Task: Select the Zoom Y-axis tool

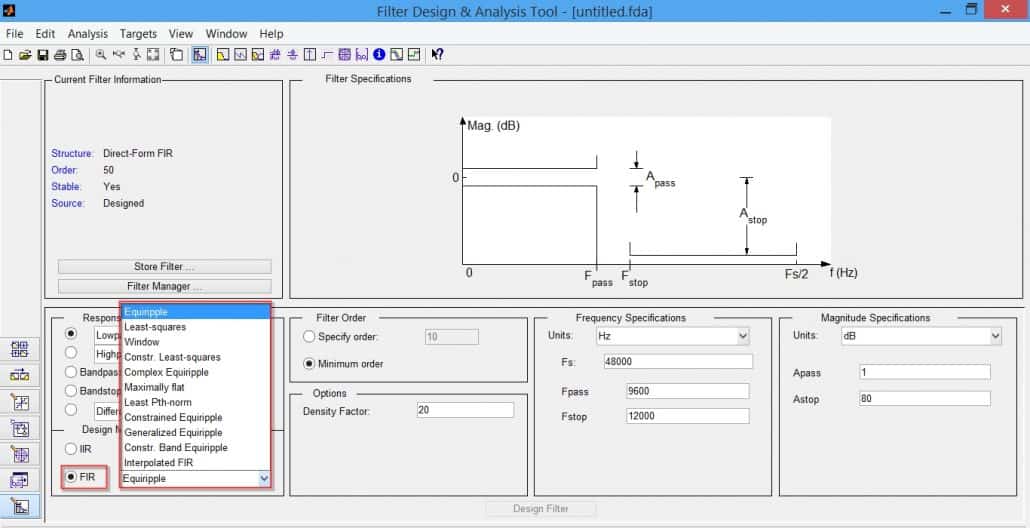Action: (x=136, y=55)
